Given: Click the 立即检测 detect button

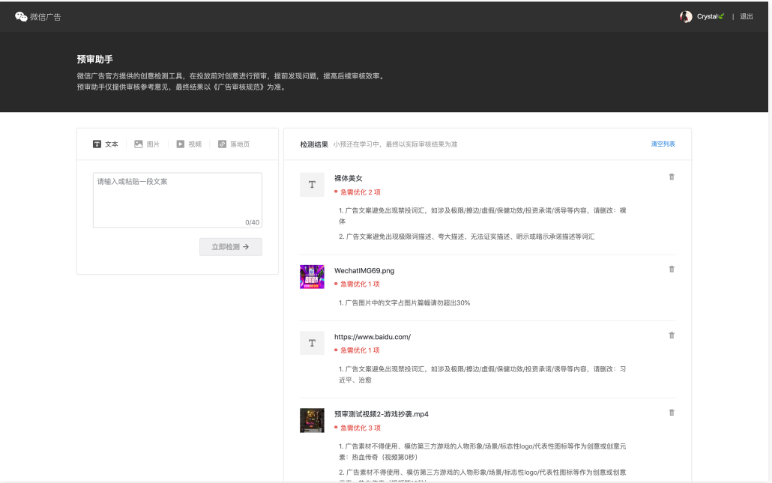Looking at the screenshot, I should (x=230, y=247).
